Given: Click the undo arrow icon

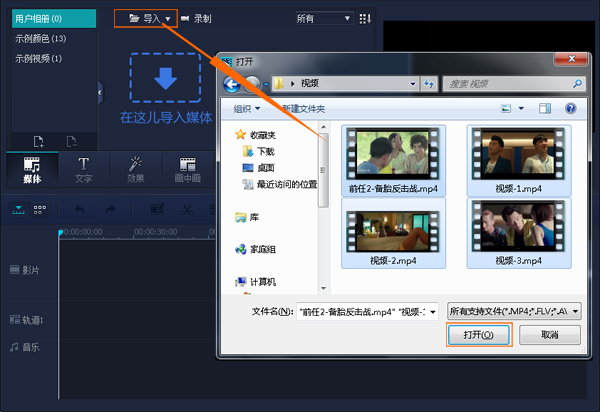Looking at the screenshot, I should coord(79,210).
